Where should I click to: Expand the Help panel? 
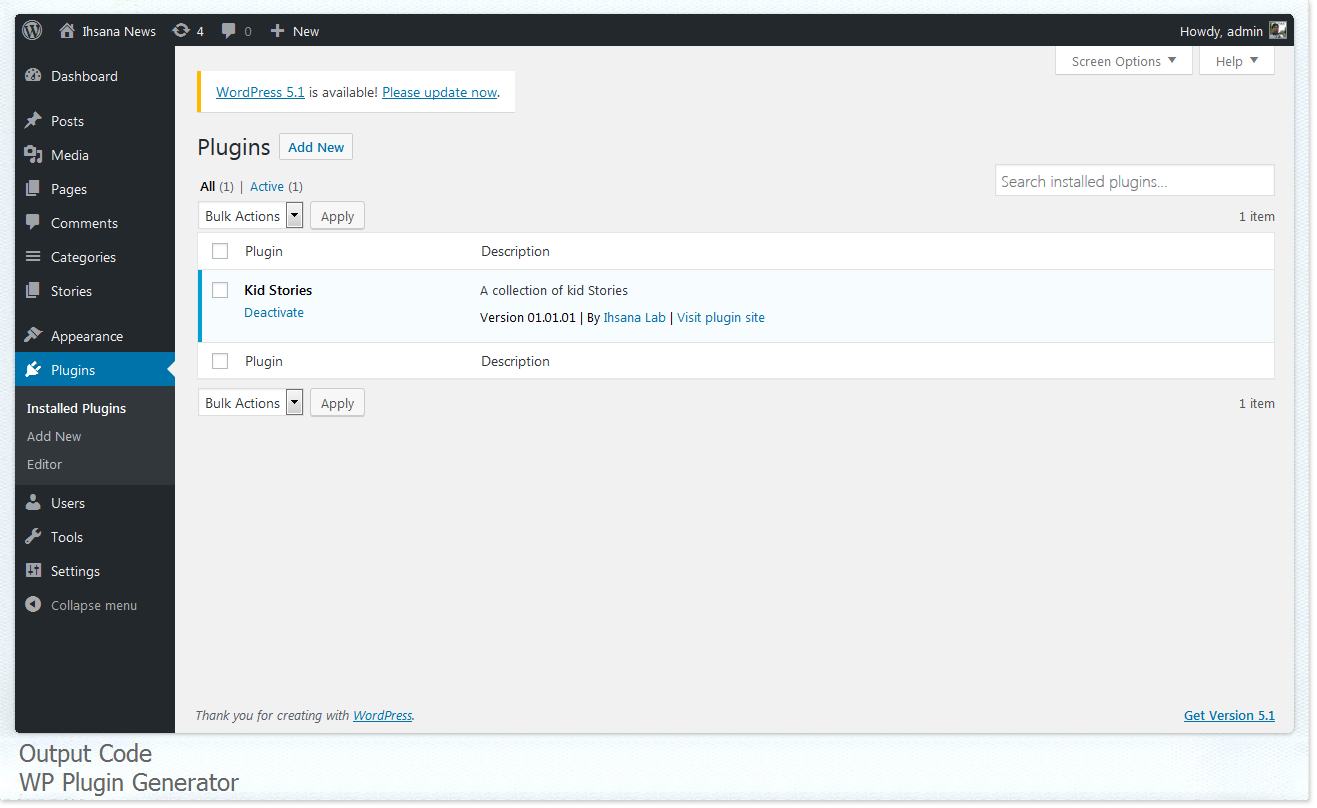[1236, 61]
